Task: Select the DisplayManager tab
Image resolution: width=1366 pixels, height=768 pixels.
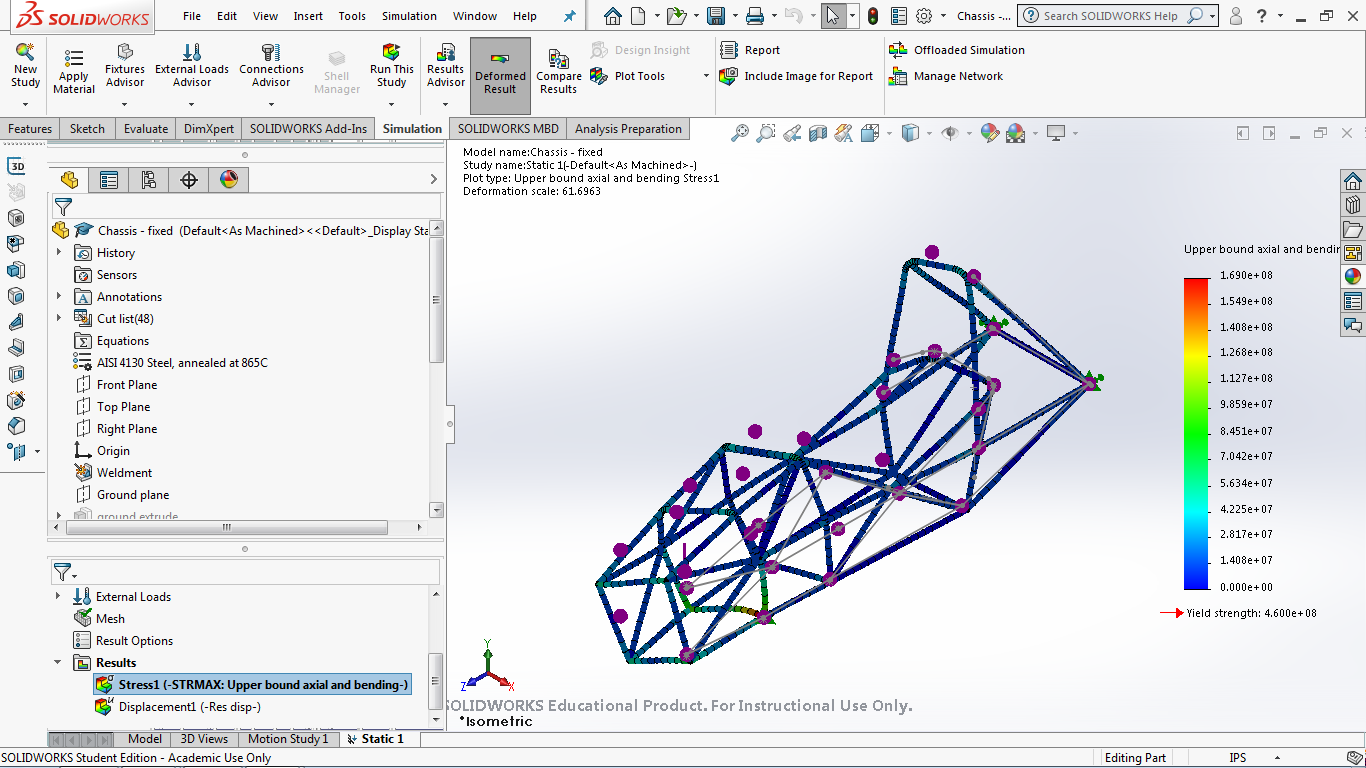Action: 229,180
